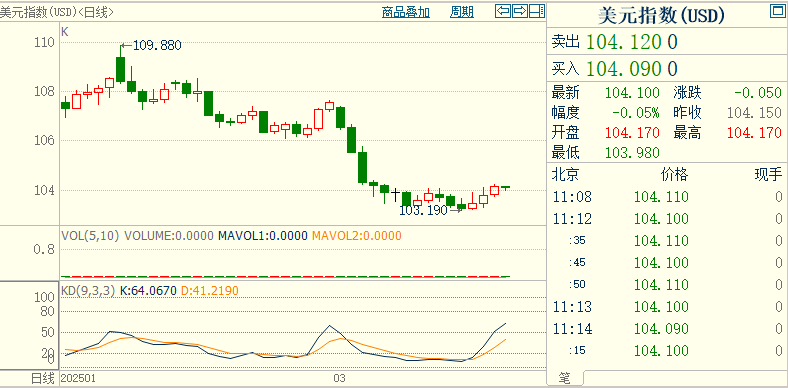Select the 11:08 tick trade row

pyautogui.click(x=667, y=197)
